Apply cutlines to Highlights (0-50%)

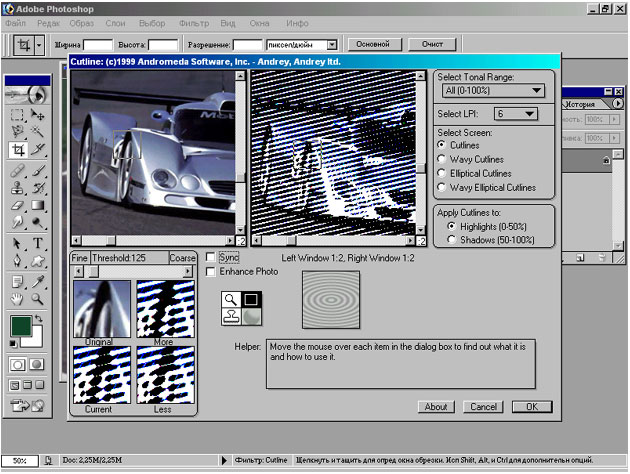point(452,226)
